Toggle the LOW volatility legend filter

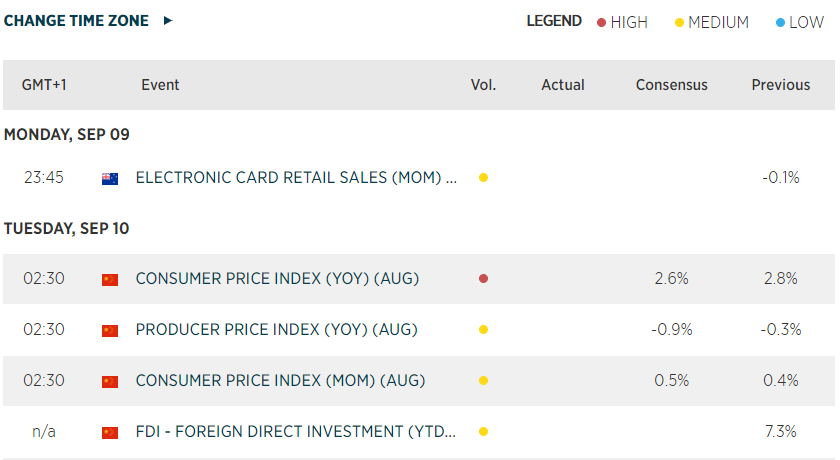pyautogui.click(x=799, y=22)
